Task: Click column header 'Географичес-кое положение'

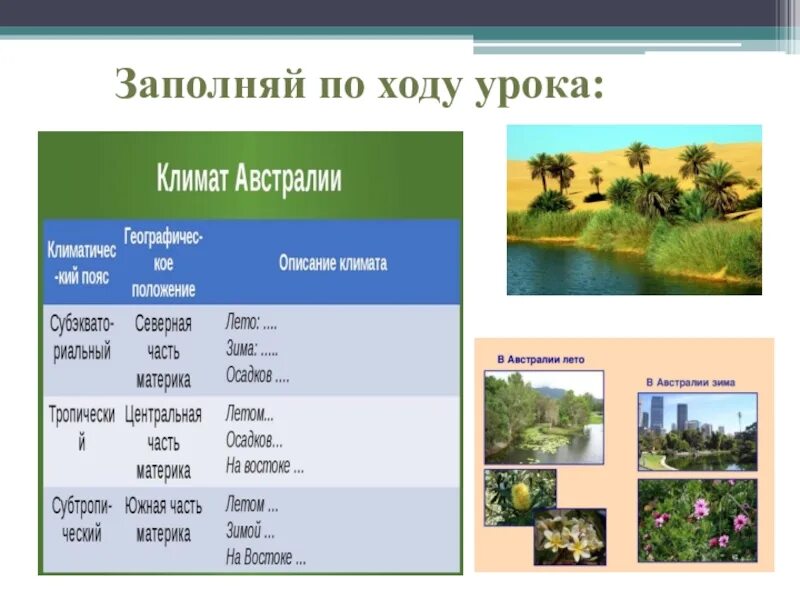Action: [163, 263]
